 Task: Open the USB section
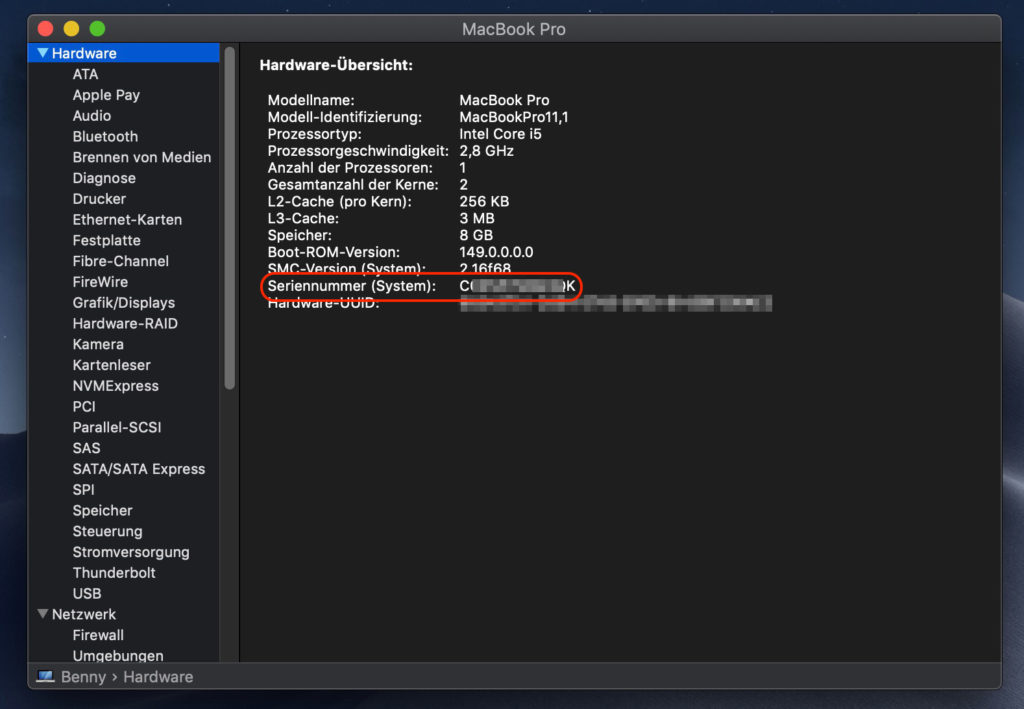point(86,593)
